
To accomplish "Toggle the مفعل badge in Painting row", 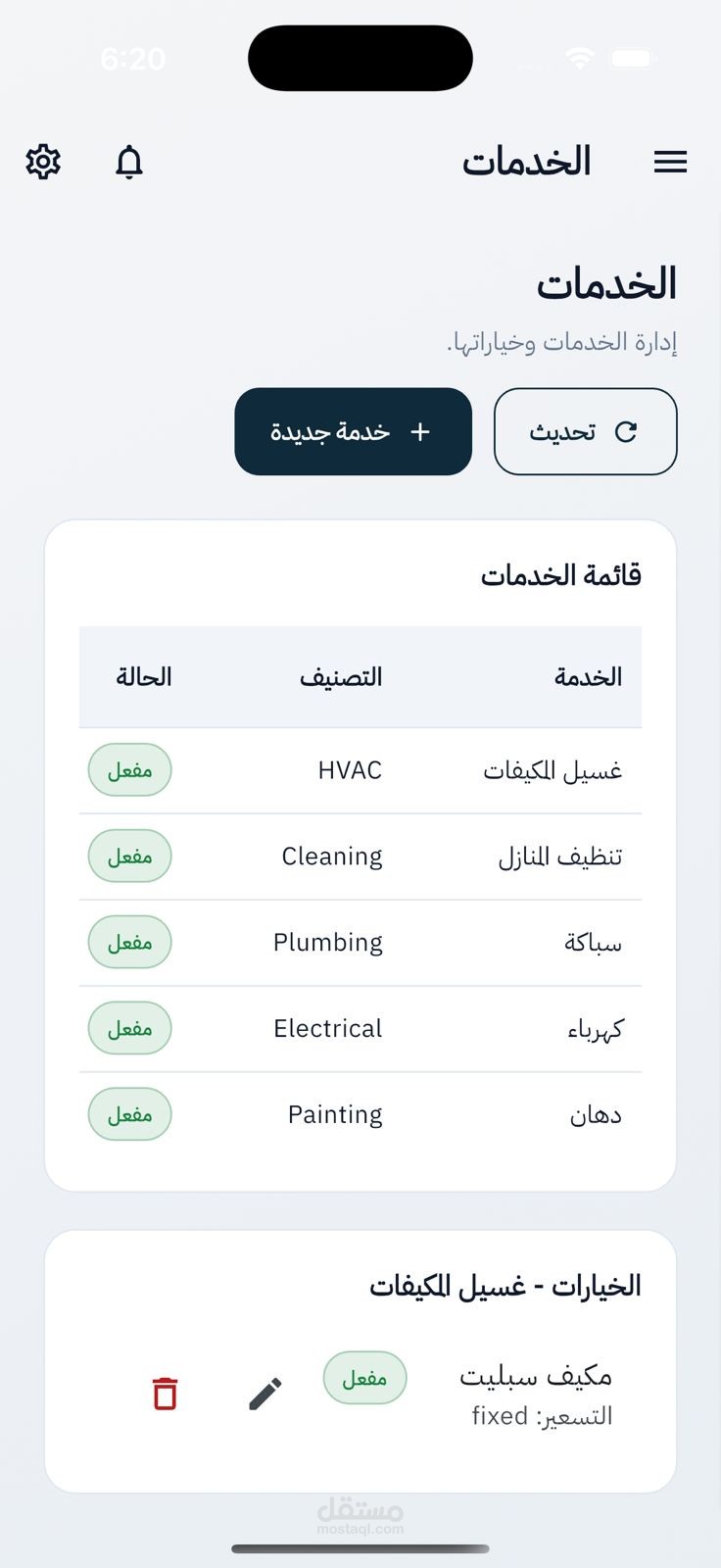I will [x=130, y=1115].
